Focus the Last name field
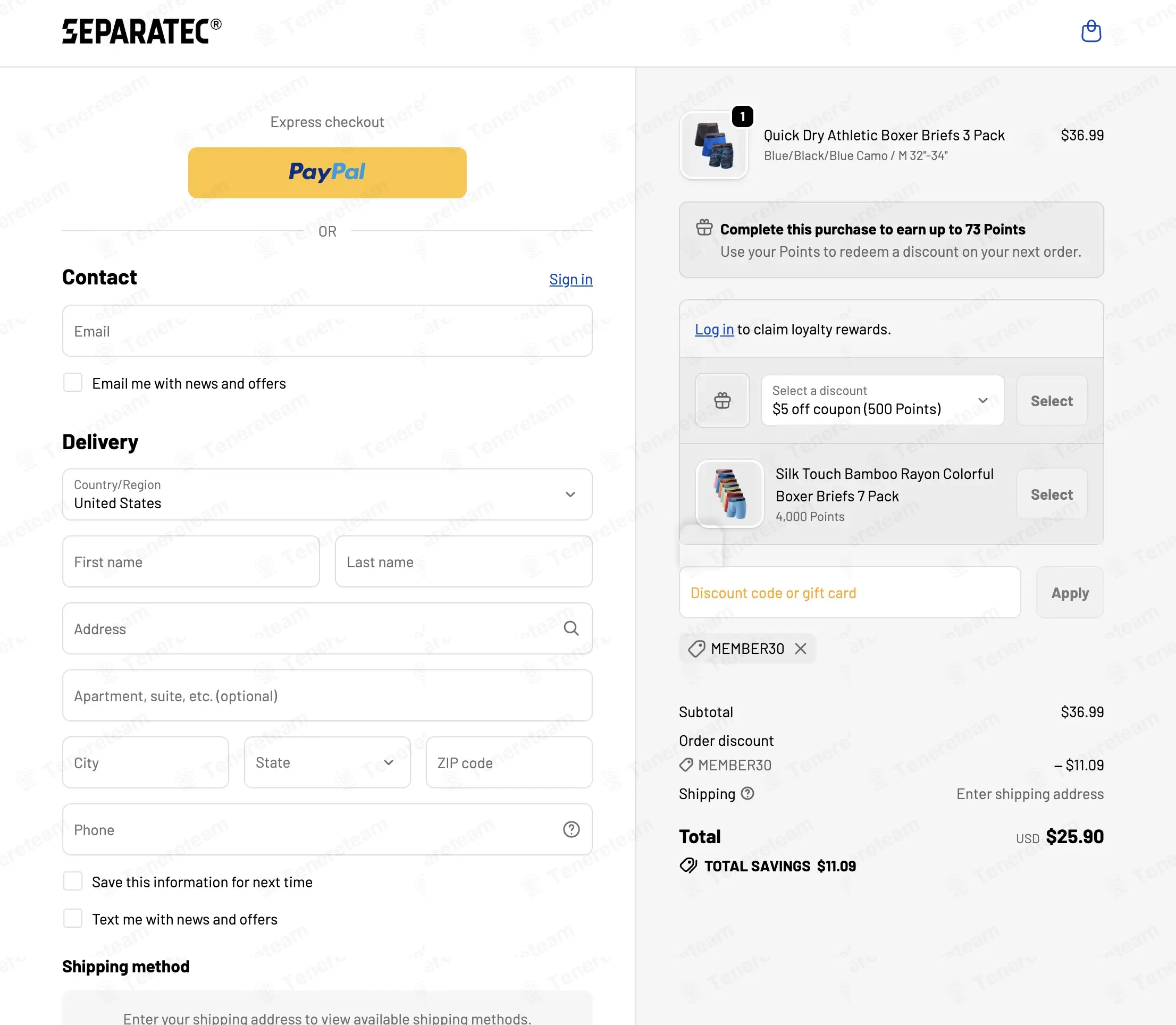 pyautogui.click(x=463, y=562)
